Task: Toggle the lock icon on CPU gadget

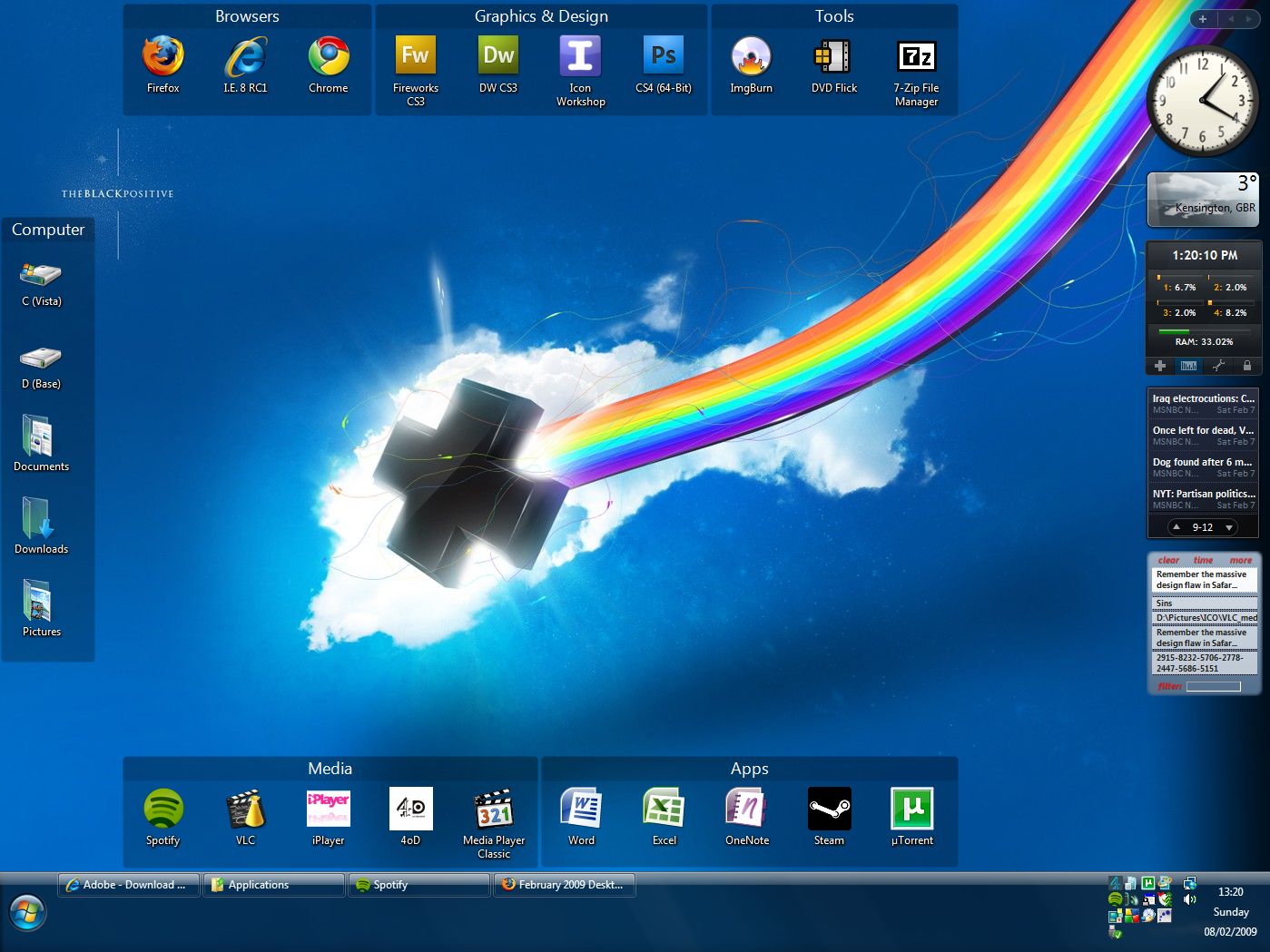Action: 1247,366
